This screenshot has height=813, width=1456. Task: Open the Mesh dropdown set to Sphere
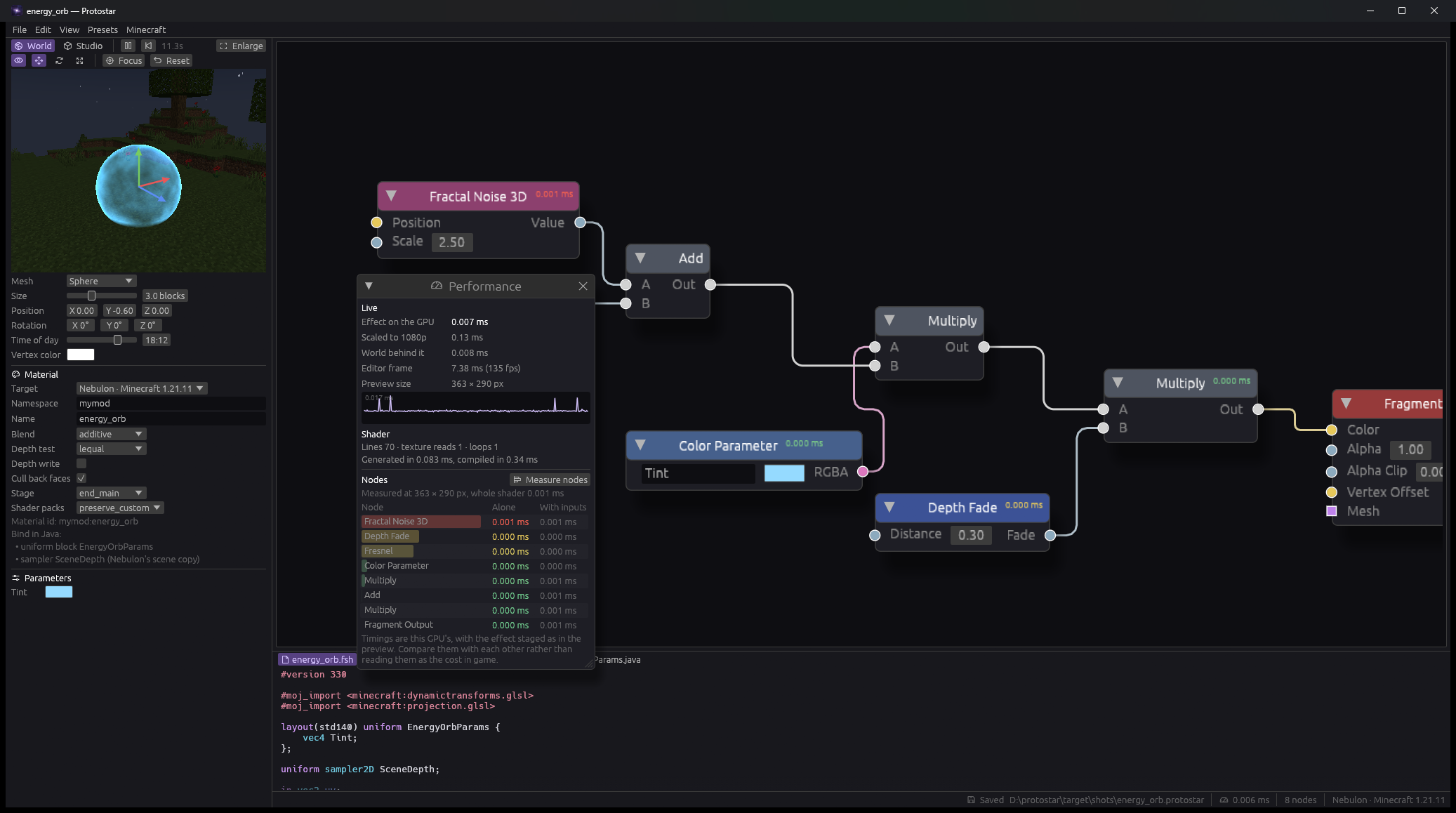tap(101, 281)
